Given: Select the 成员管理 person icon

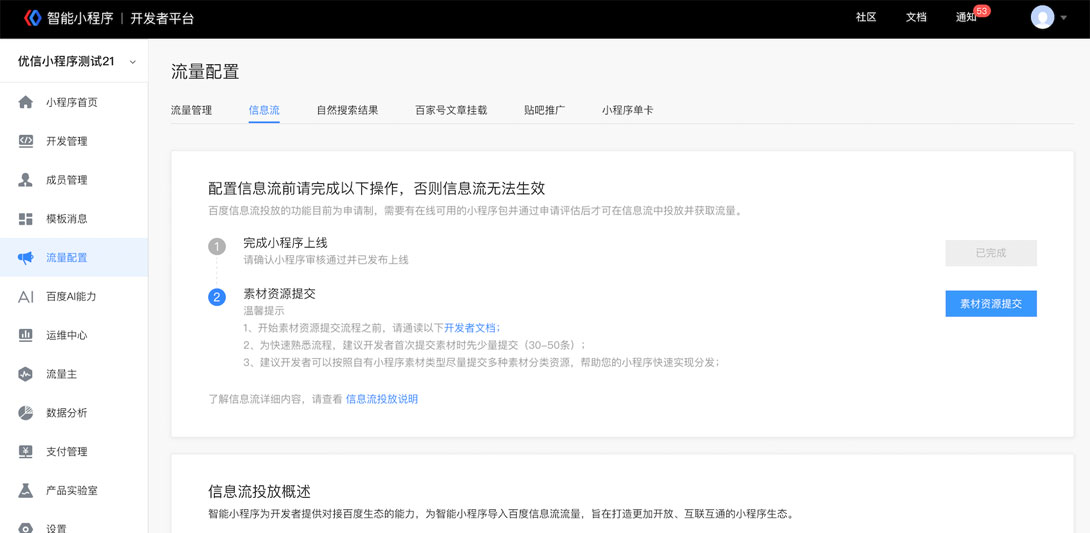Looking at the screenshot, I should (x=26, y=180).
